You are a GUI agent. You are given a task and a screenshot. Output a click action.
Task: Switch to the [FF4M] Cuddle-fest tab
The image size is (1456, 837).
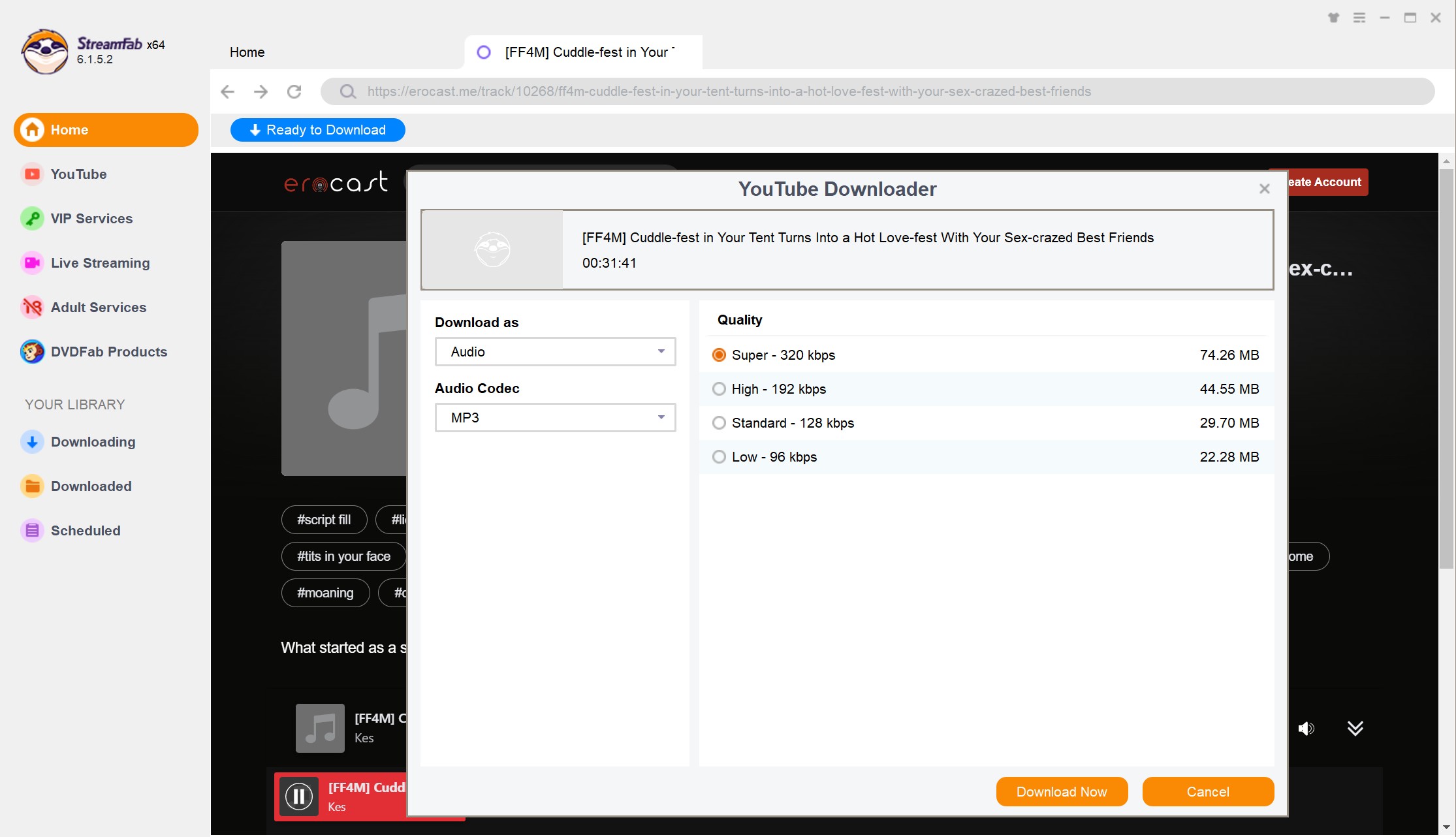pyautogui.click(x=583, y=52)
